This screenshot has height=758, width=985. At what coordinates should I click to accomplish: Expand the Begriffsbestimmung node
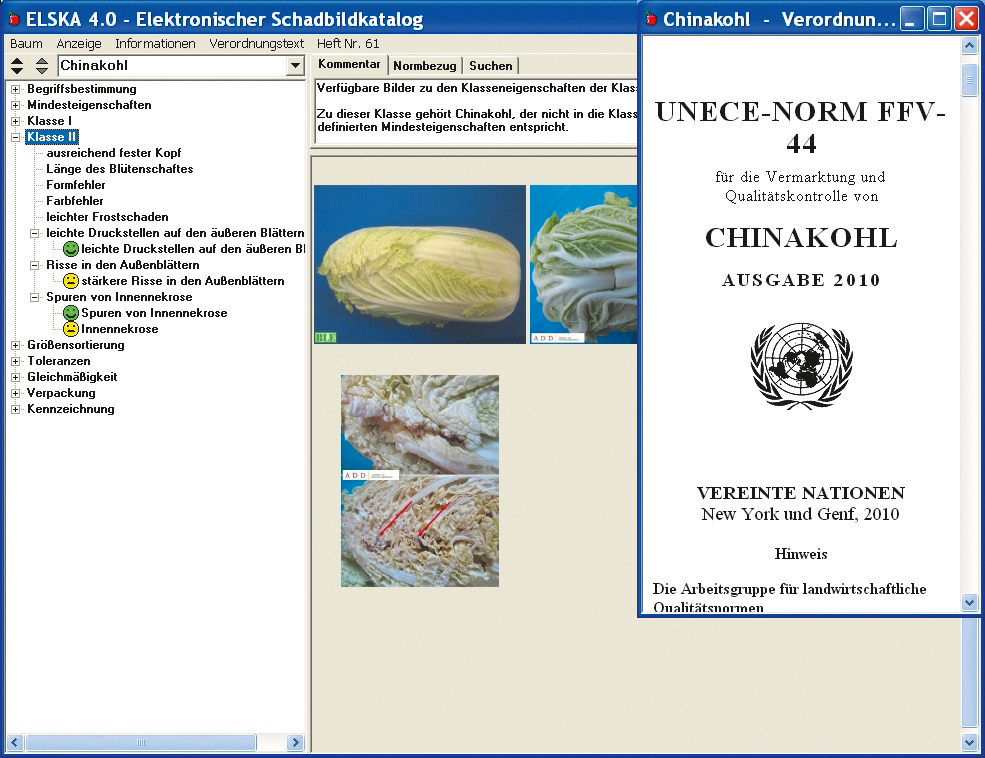coord(16,89)
